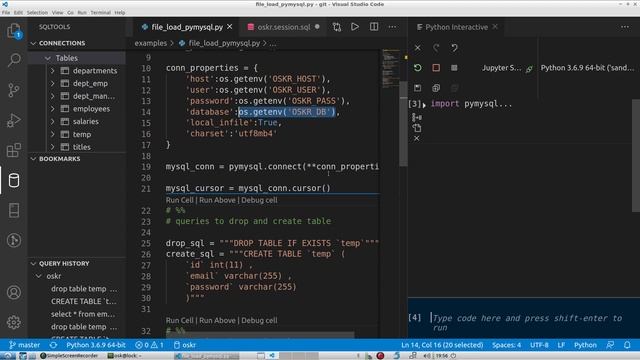Change language mode from Python

pos(585,345)
